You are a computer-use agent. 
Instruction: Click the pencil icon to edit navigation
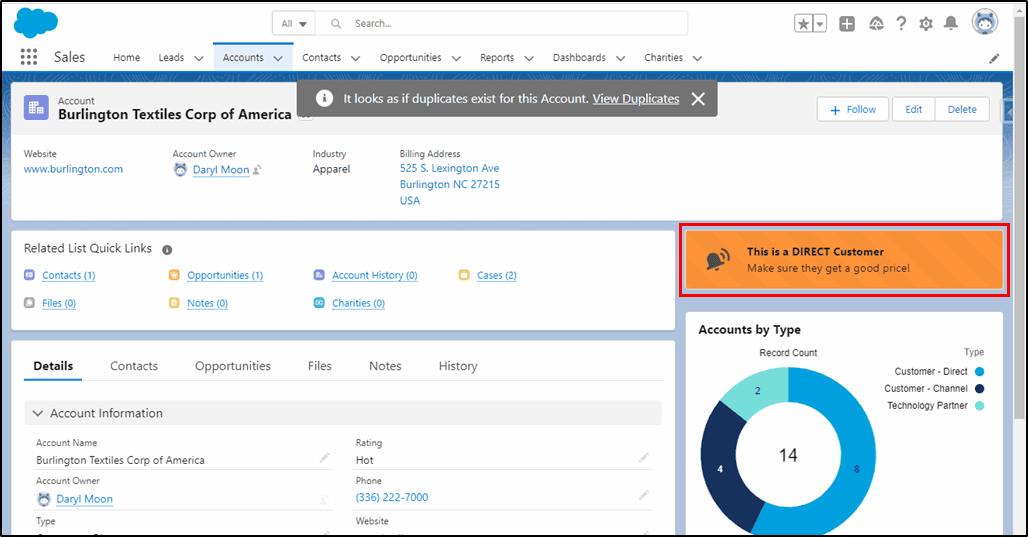[994, 58]
